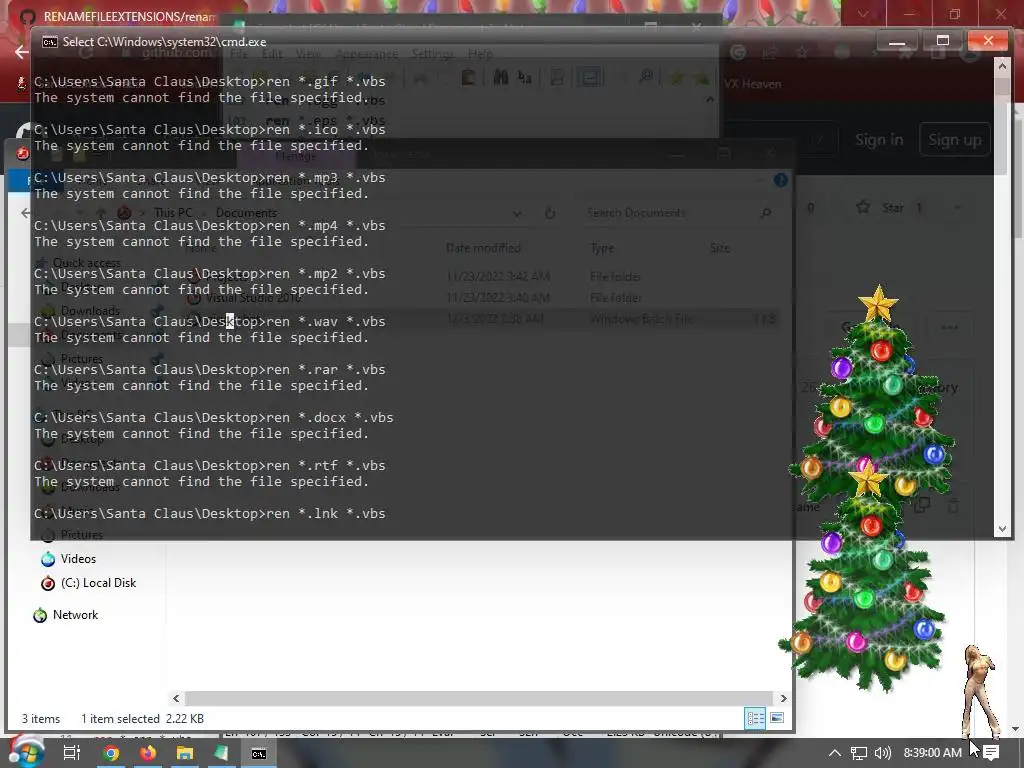Open the Windows Start menu

[25, 752]
